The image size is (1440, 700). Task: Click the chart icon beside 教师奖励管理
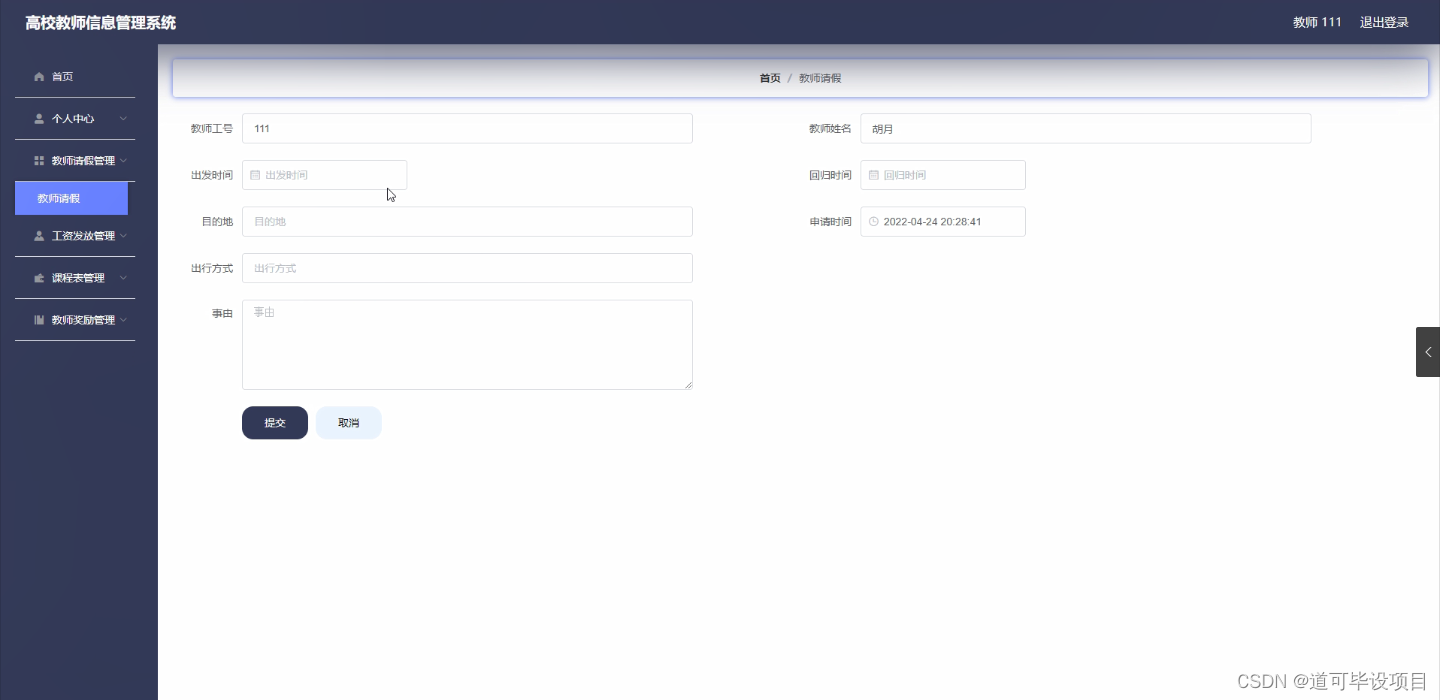pyautogui.click(x=39, y=320)
